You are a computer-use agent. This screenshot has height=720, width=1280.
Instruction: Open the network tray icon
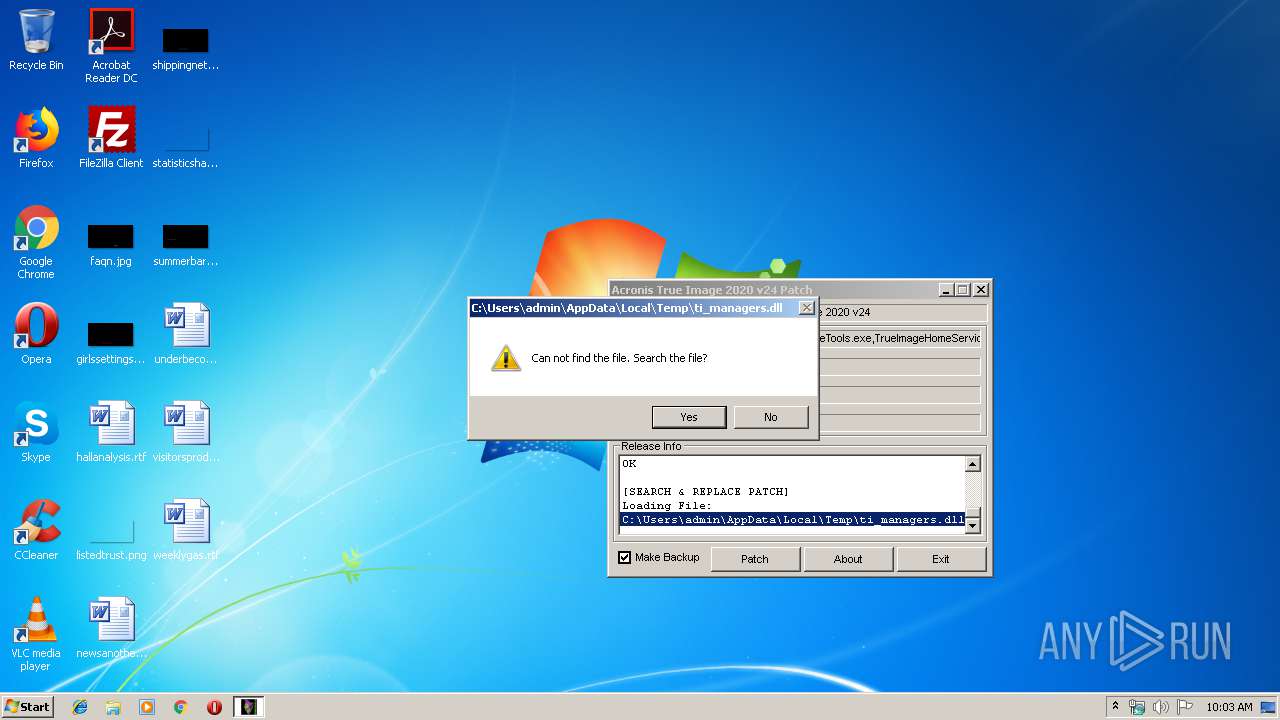coord(1137,707)
